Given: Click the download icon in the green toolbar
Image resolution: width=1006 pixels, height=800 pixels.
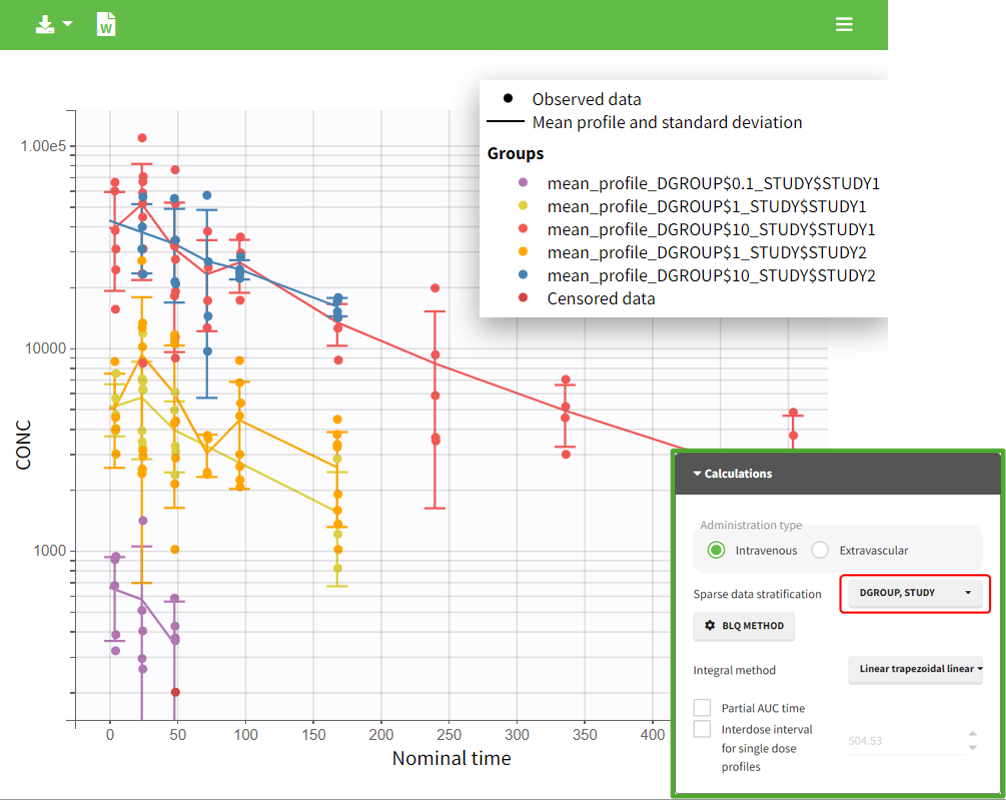Looking at the screenshot, I should click(x=45, y=25).
